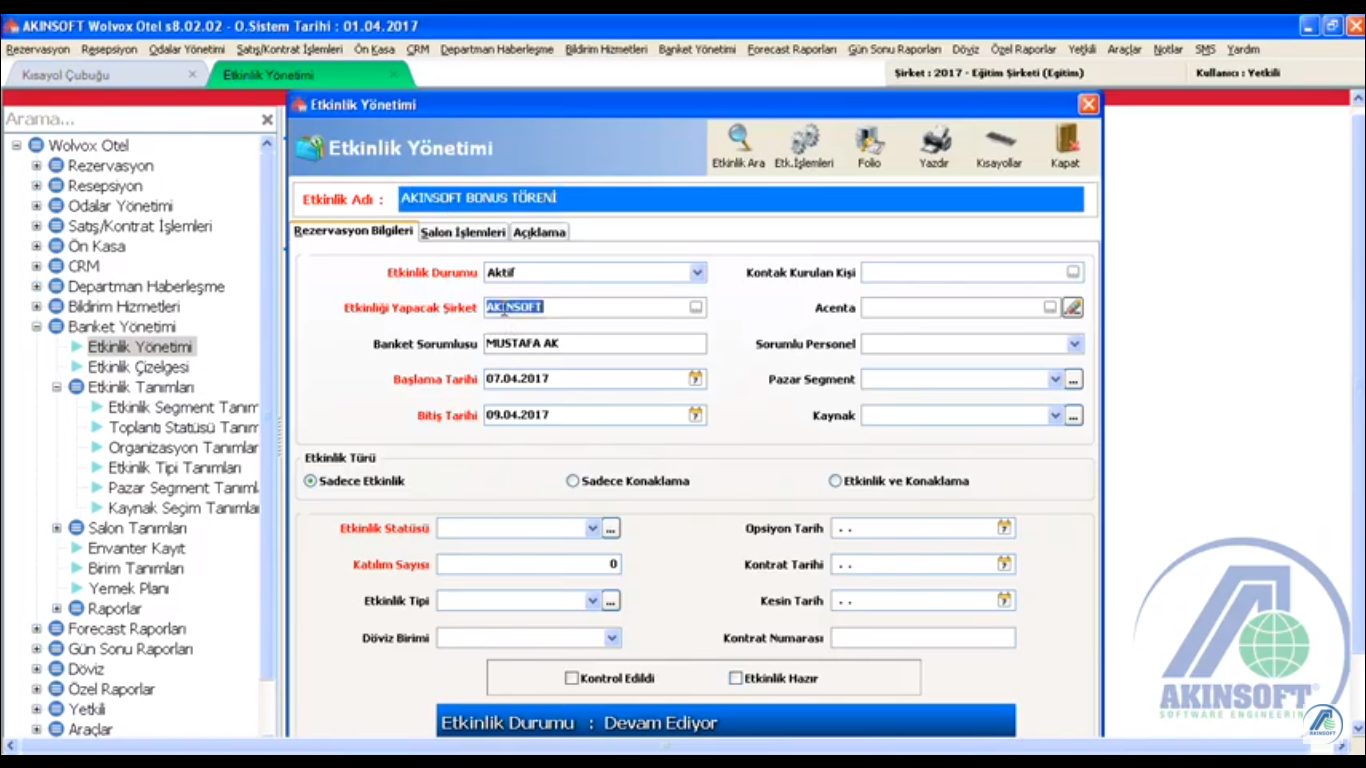1366x768 pixels.
Task: Open calendar picker for Bitiş Tarihi
Action: [x=696, y=415]
